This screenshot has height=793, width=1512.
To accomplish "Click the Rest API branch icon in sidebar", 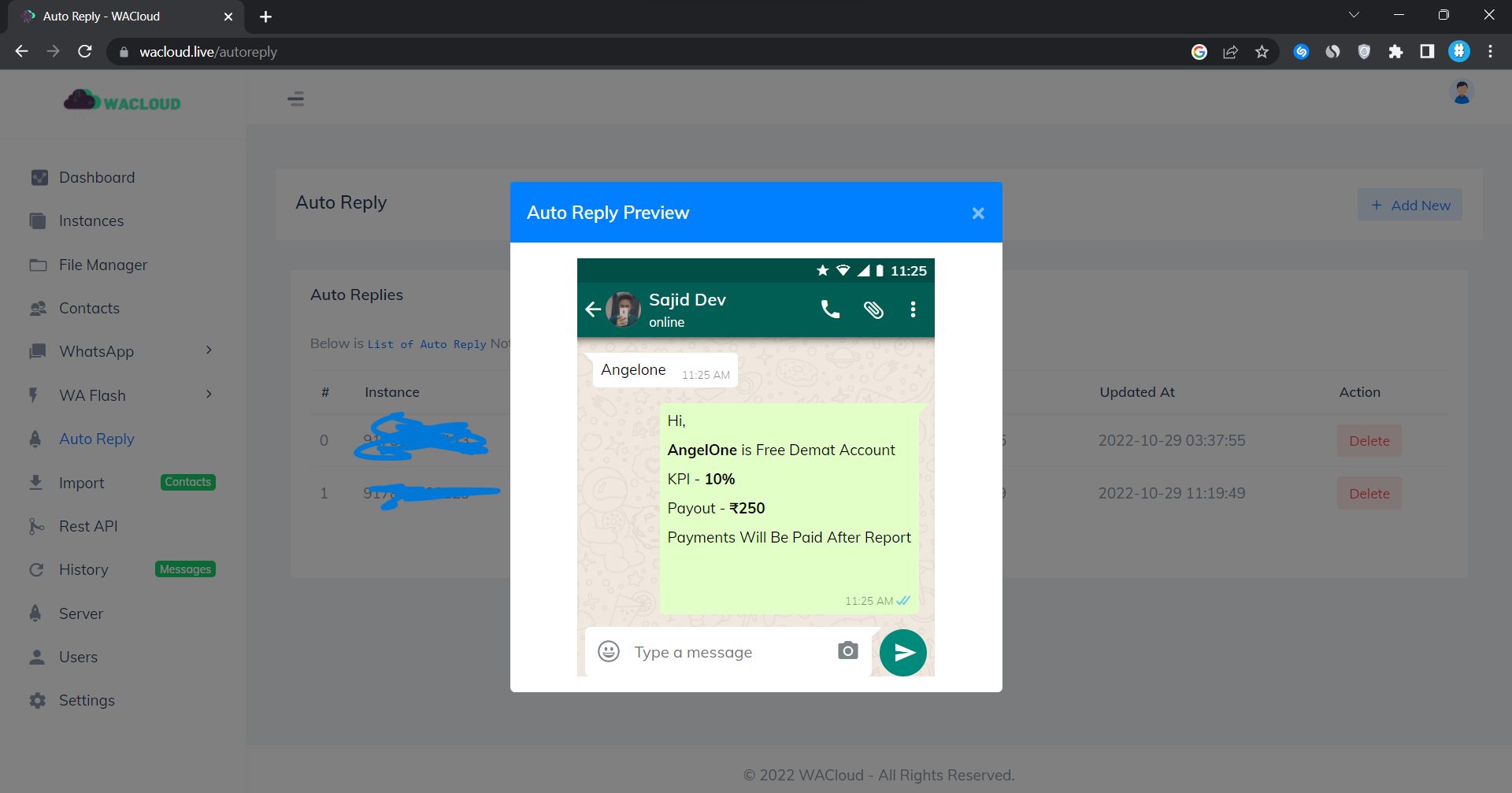I will point(36,526).
